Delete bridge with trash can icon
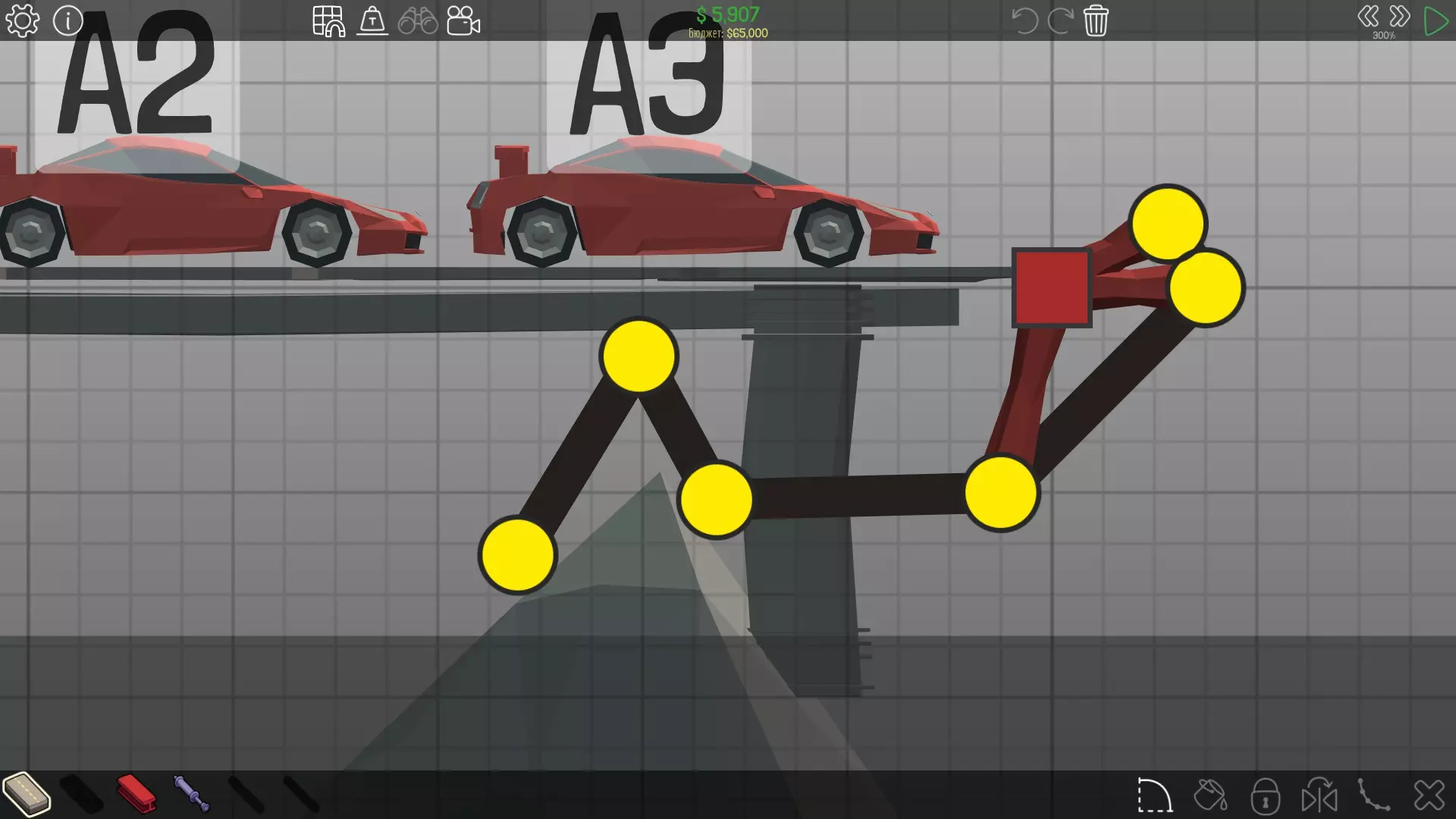Viewport: 1456px width, 819px height. coord(1096,21)
